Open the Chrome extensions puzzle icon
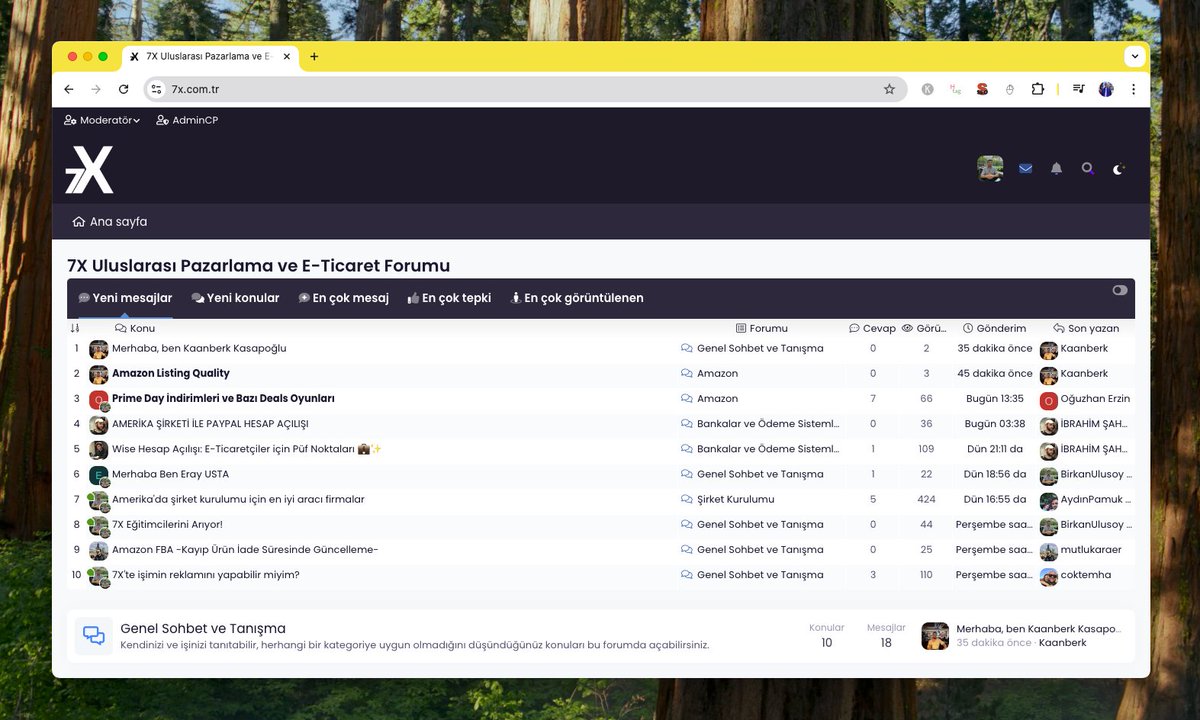The width and height of the screenshot is (1200, 720). tap(1037, 89)
